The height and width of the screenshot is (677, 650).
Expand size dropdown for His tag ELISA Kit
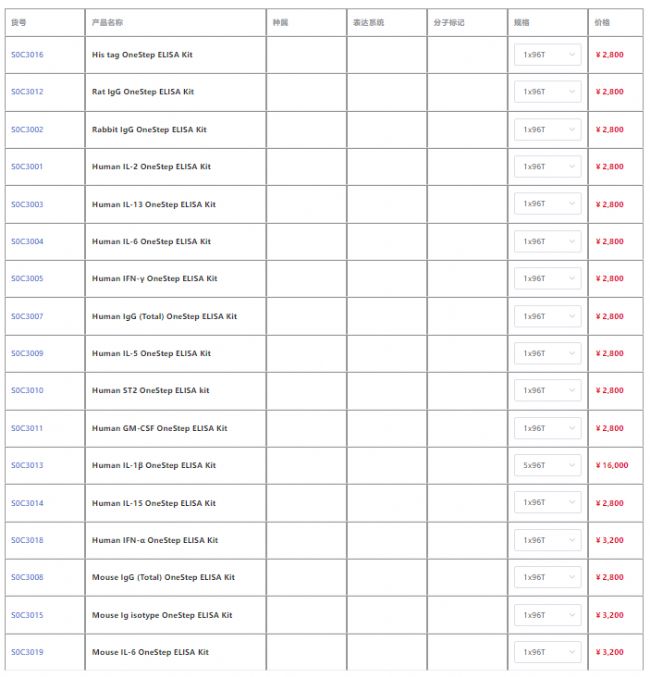point(547,55)
